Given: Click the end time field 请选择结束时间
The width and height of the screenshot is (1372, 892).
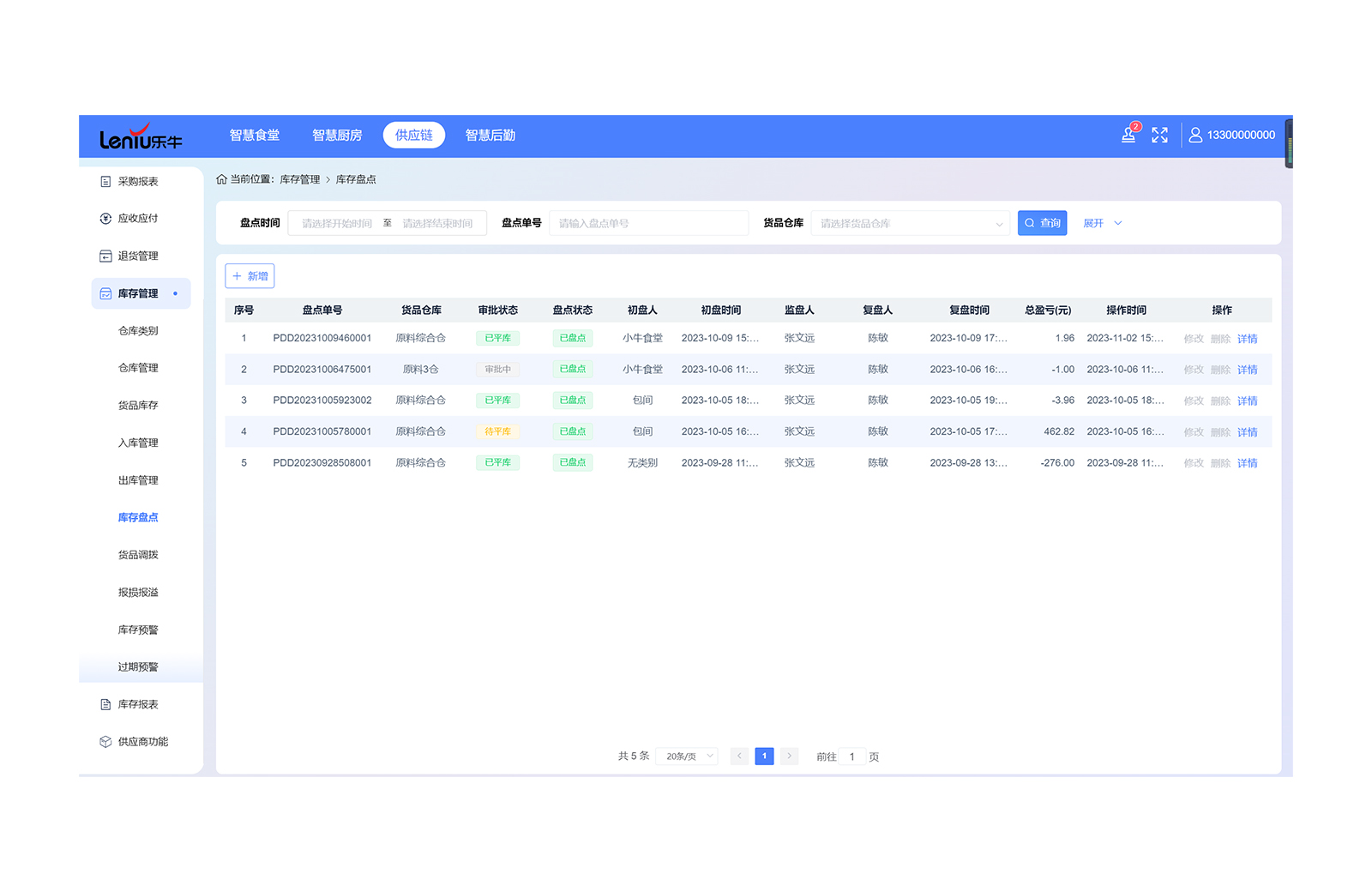Looking at the screenshot, I should point(437,223).
